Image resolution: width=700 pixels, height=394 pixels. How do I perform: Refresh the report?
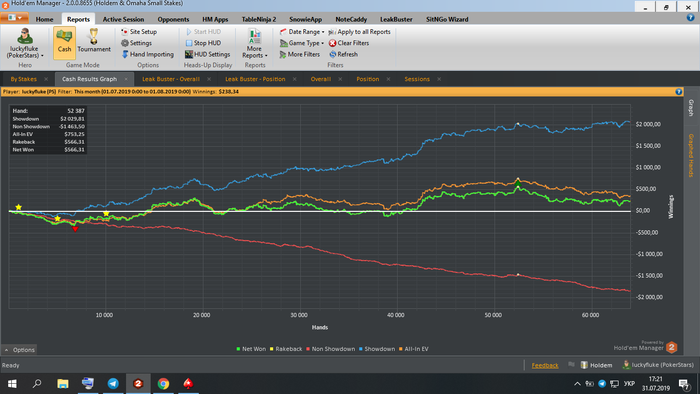click(x=343, y=54)
